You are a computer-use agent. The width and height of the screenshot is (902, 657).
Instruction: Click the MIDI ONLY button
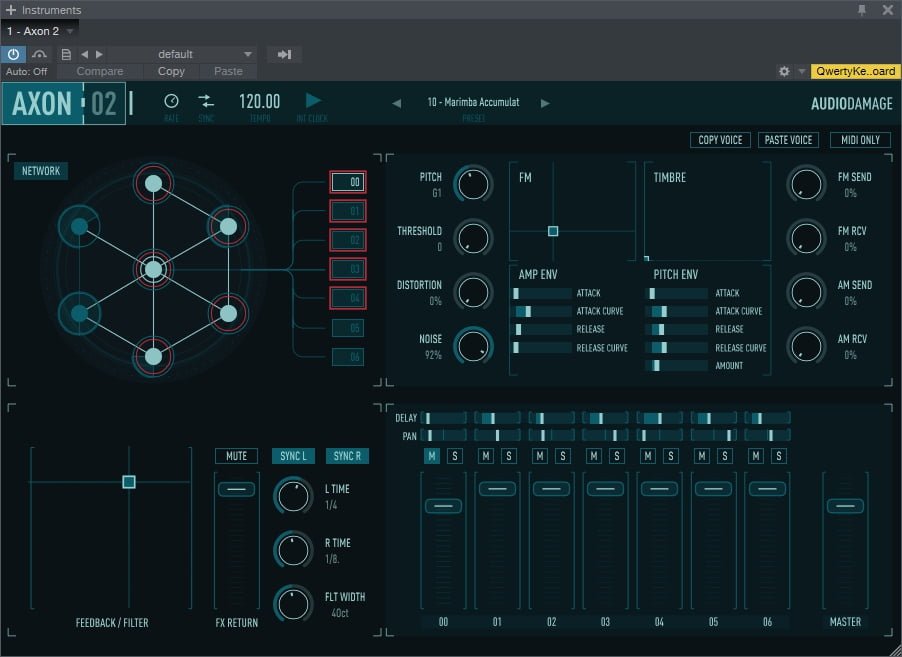pos(860,140)
